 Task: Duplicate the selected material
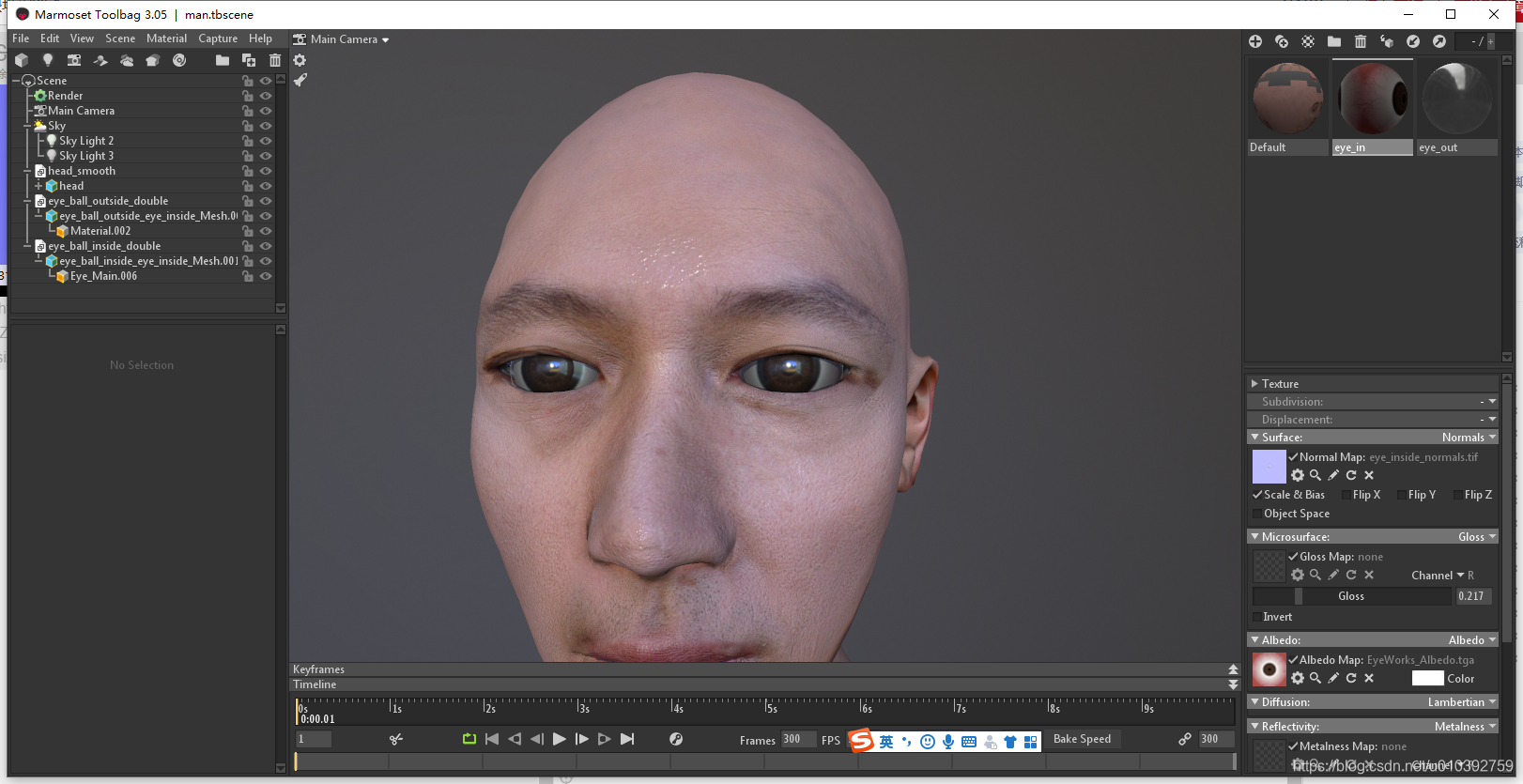click(x=1282, y=41)
